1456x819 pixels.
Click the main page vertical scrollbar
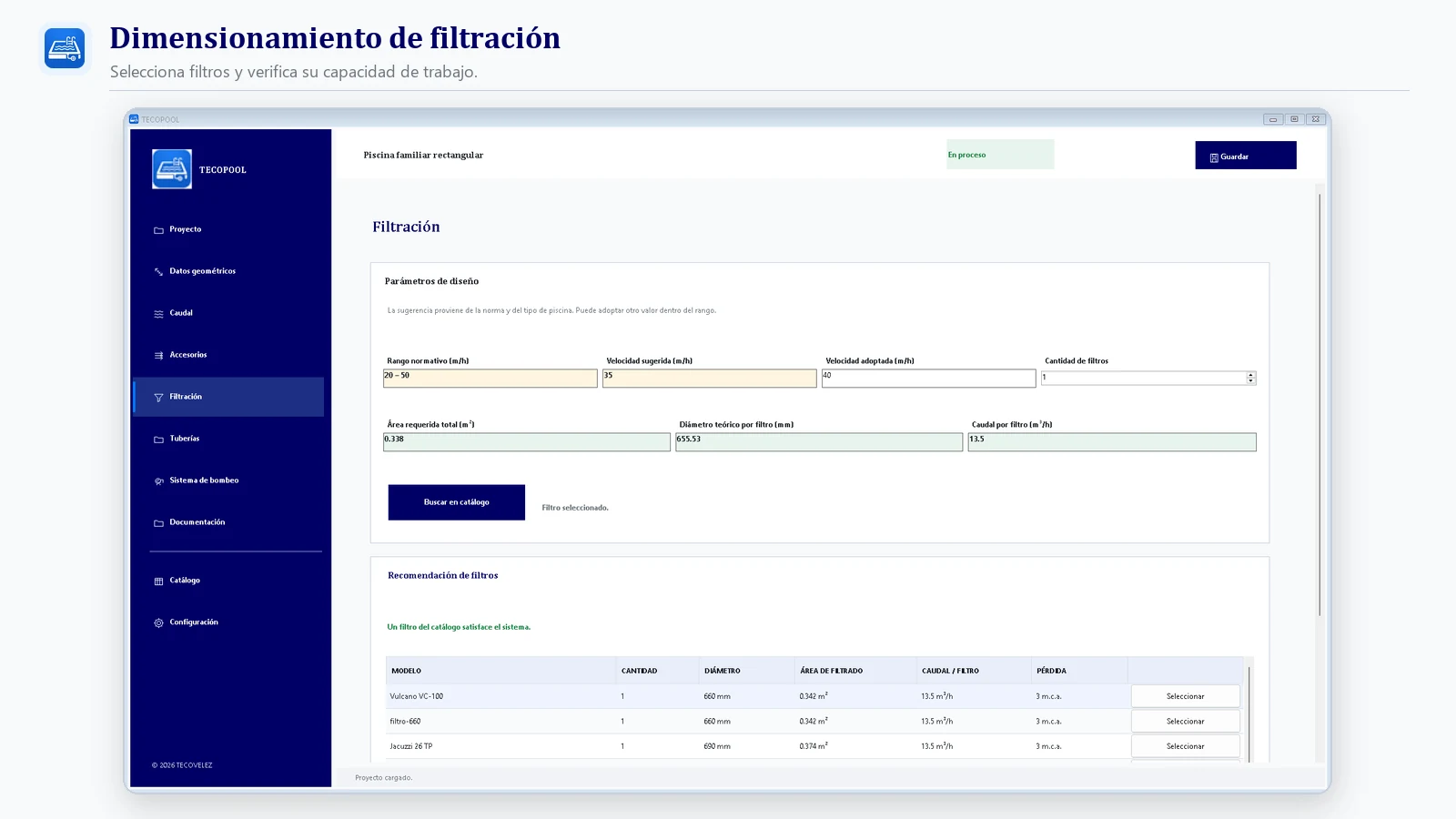pyautogui.click(x=1319, y=405)
